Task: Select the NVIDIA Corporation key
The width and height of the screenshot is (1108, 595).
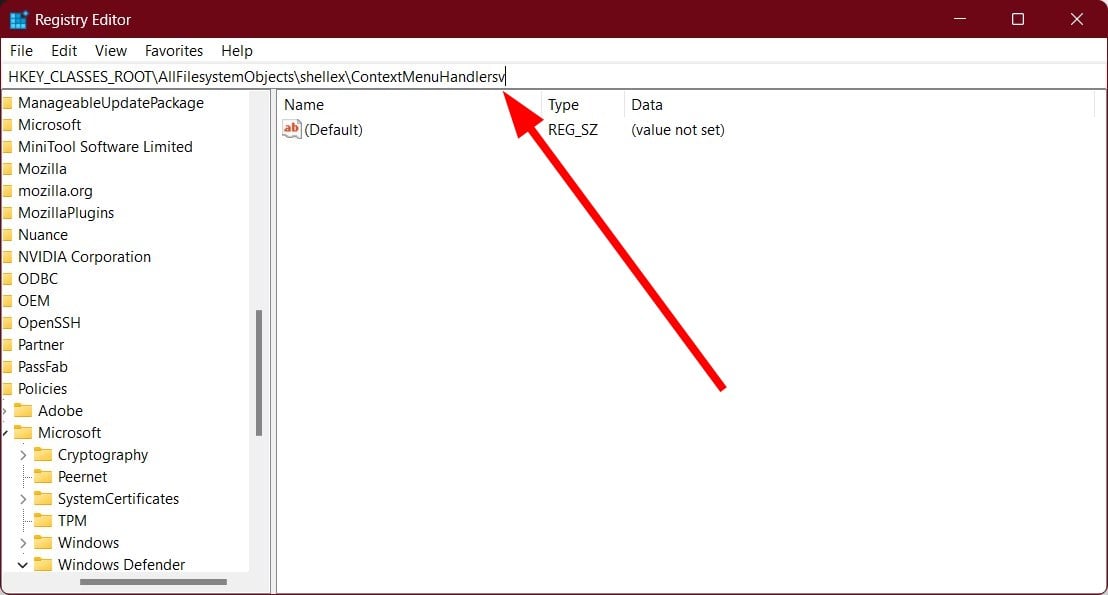Action: point(84,257)
